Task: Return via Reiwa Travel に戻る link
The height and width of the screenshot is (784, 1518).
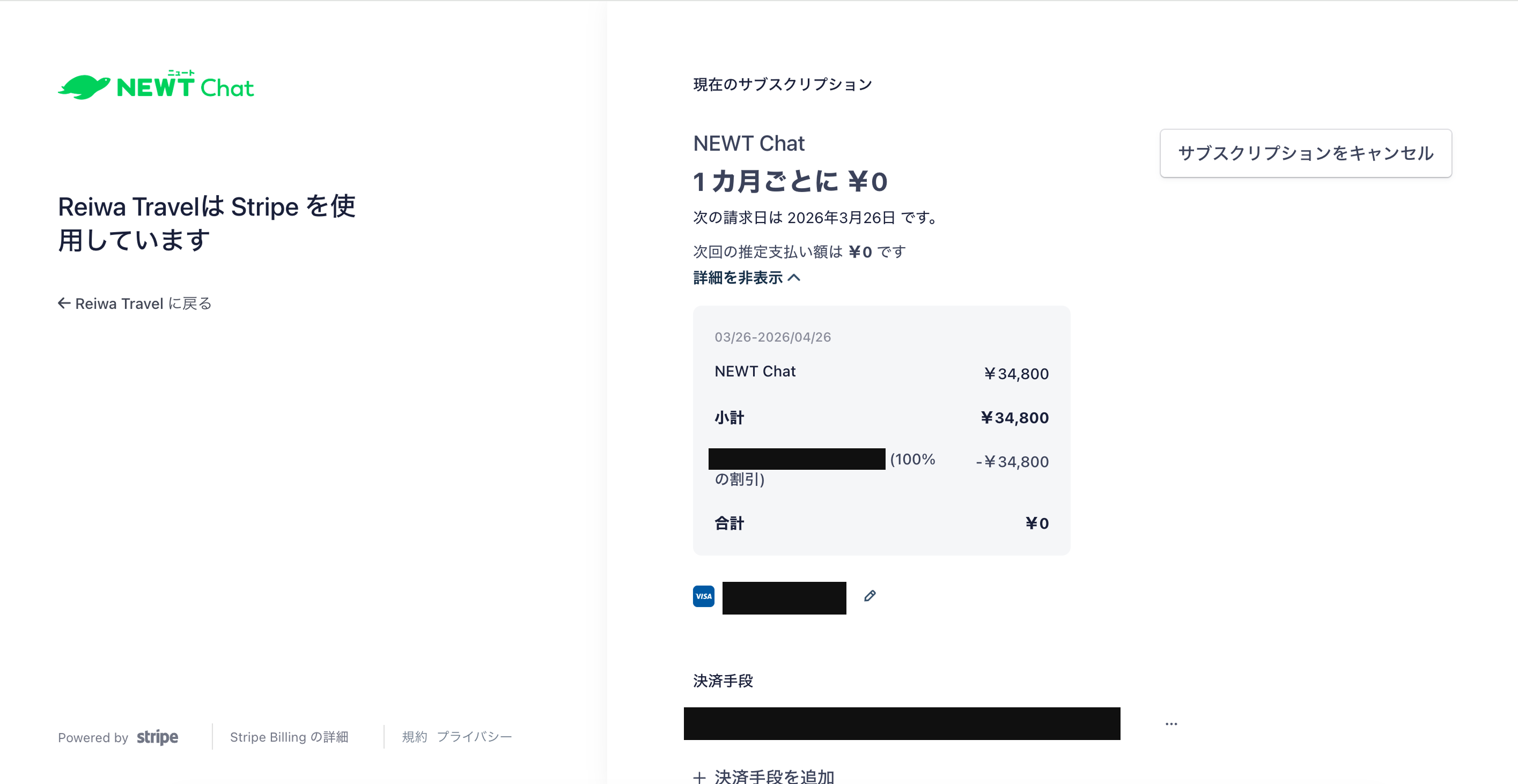Action: pyautogui.click(x=135, y=304)
